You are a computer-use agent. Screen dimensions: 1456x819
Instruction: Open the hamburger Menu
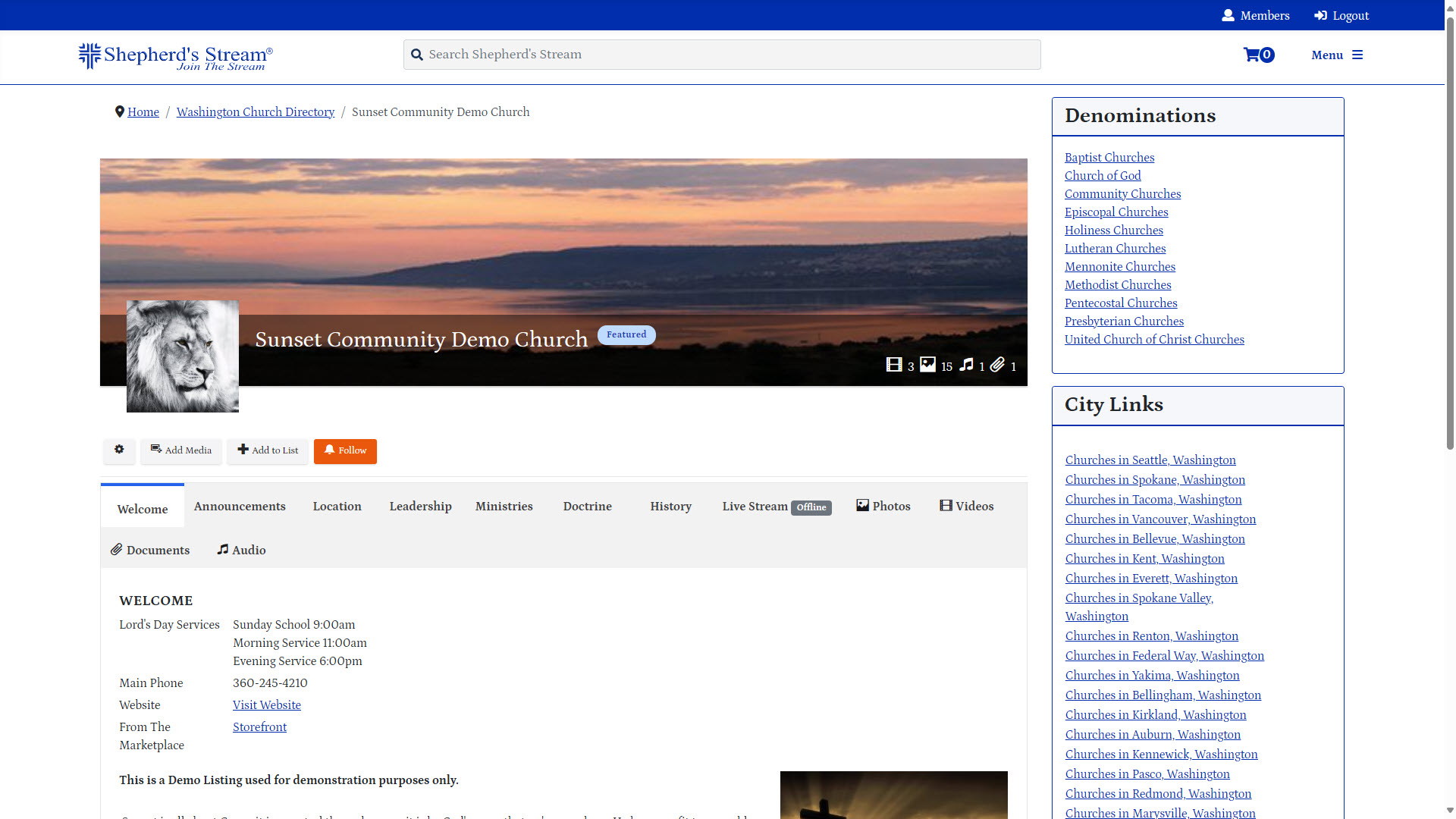point(1358,54)
